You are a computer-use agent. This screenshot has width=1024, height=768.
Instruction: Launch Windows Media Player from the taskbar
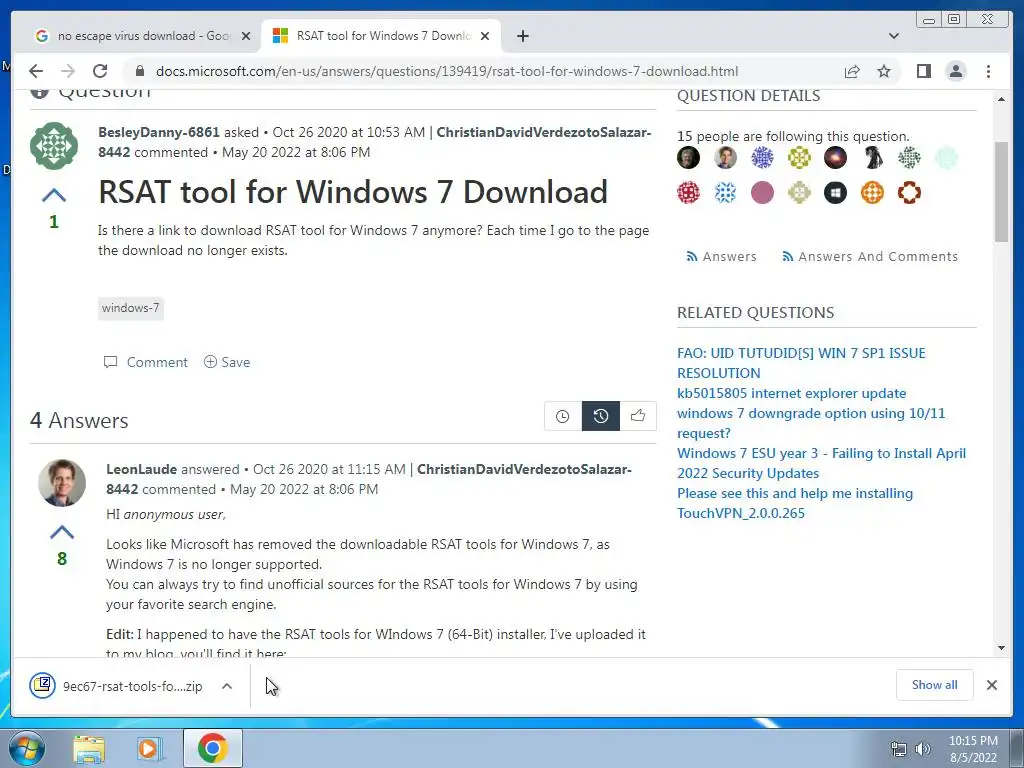[149, 748]
